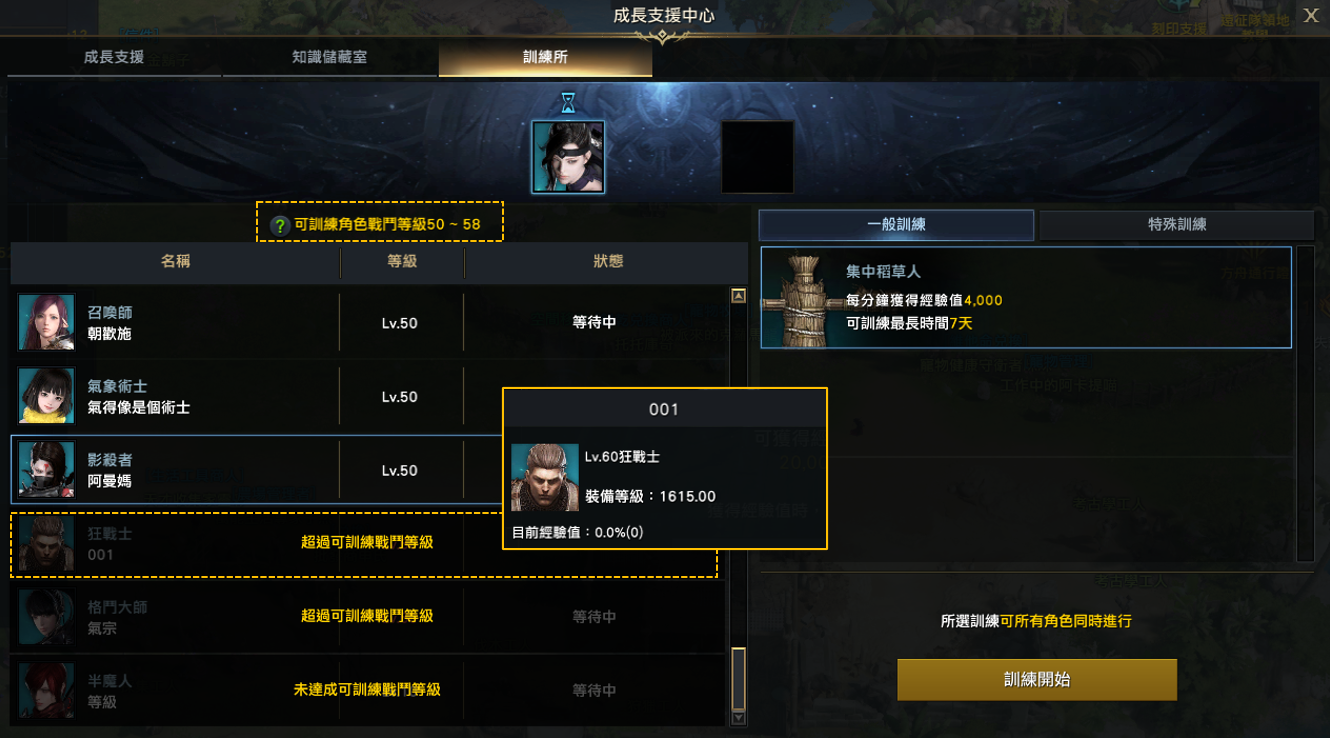Select the 召喚師 character portrait icon
The height and width of the screenshot is (738, 1330).
[46, 323]
